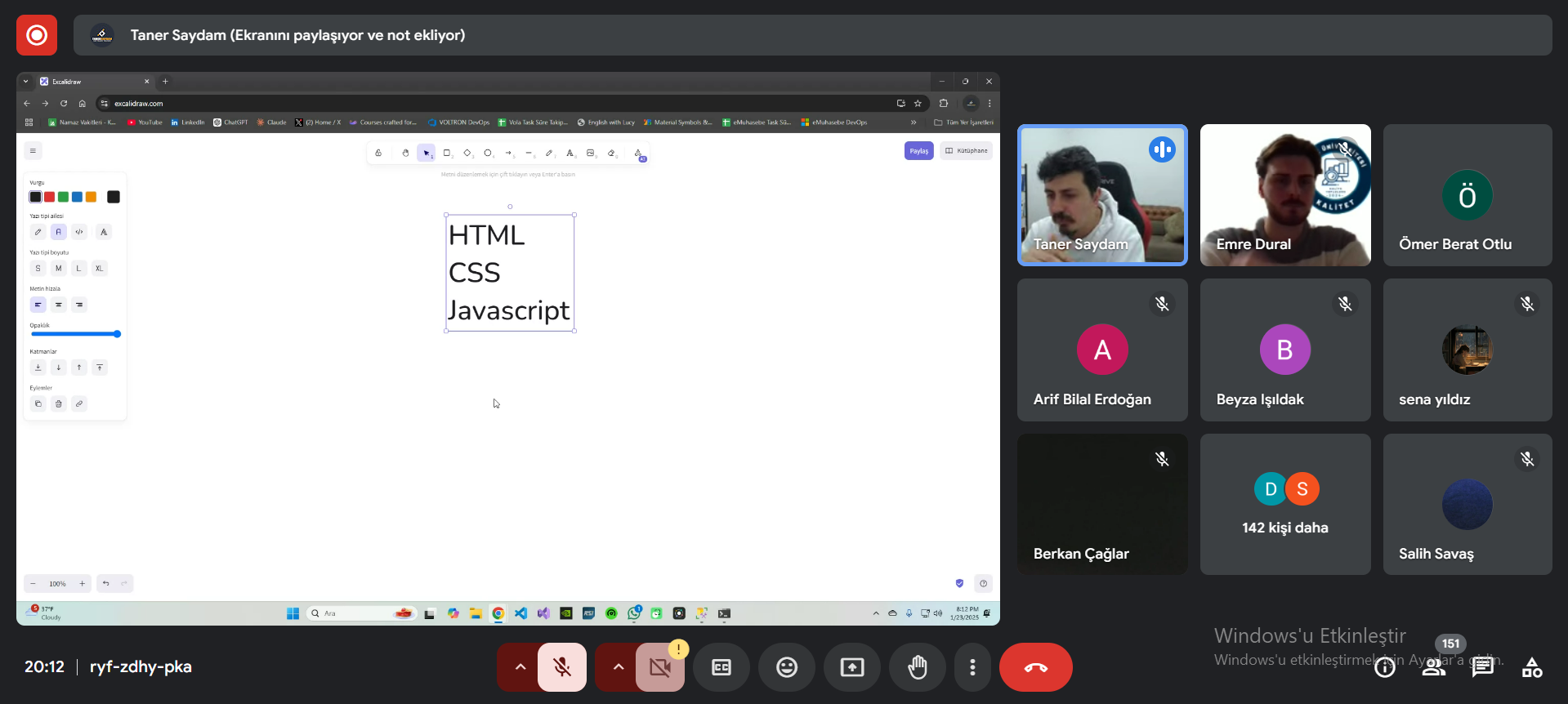Viewport: 1568px width, 704px height.
Task: Unmute the microphone
Action: [x=562, y=667]
